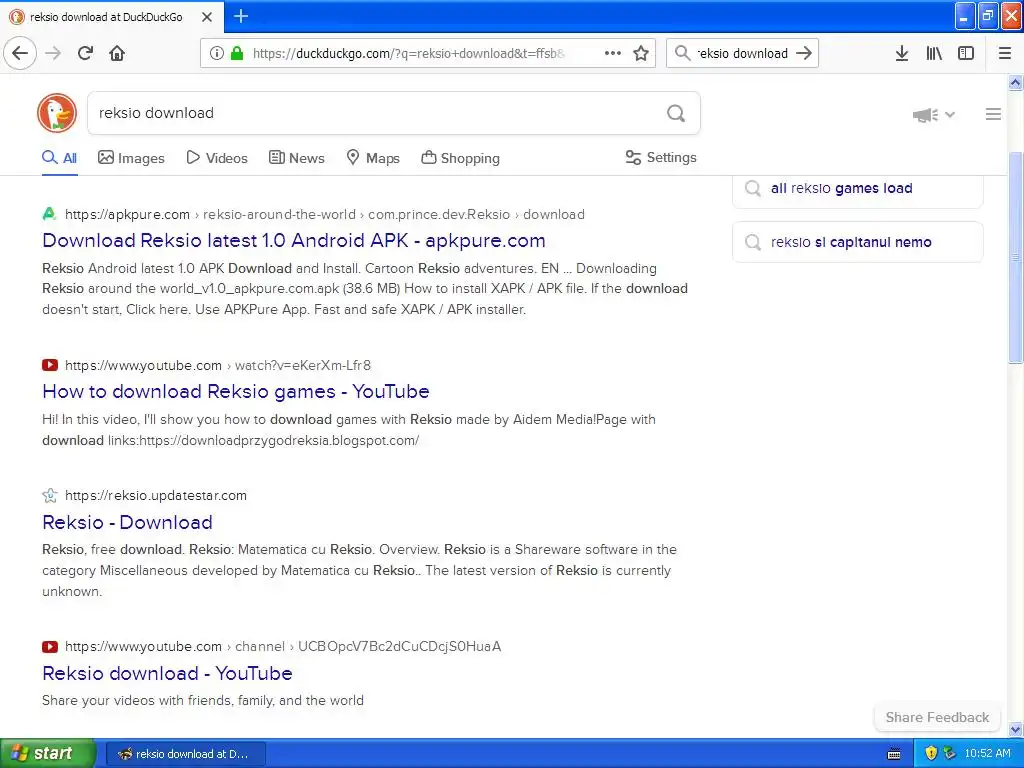The height and width of the screenshot is (768, 1024).
Task: Click the https://apkpure.com result URL
Action: [127, 214]
